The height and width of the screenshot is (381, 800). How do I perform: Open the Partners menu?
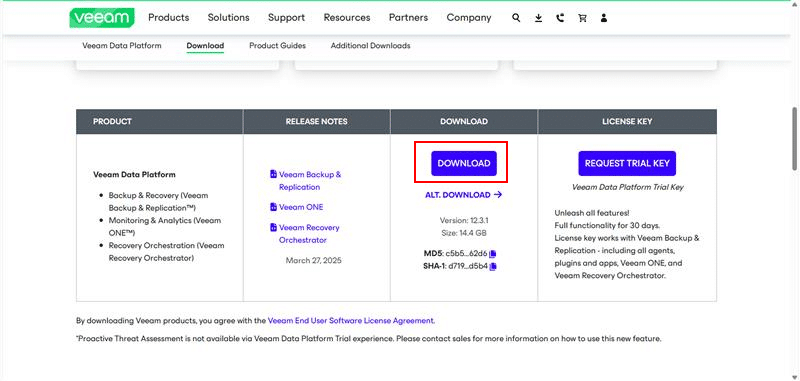[408, 18]
